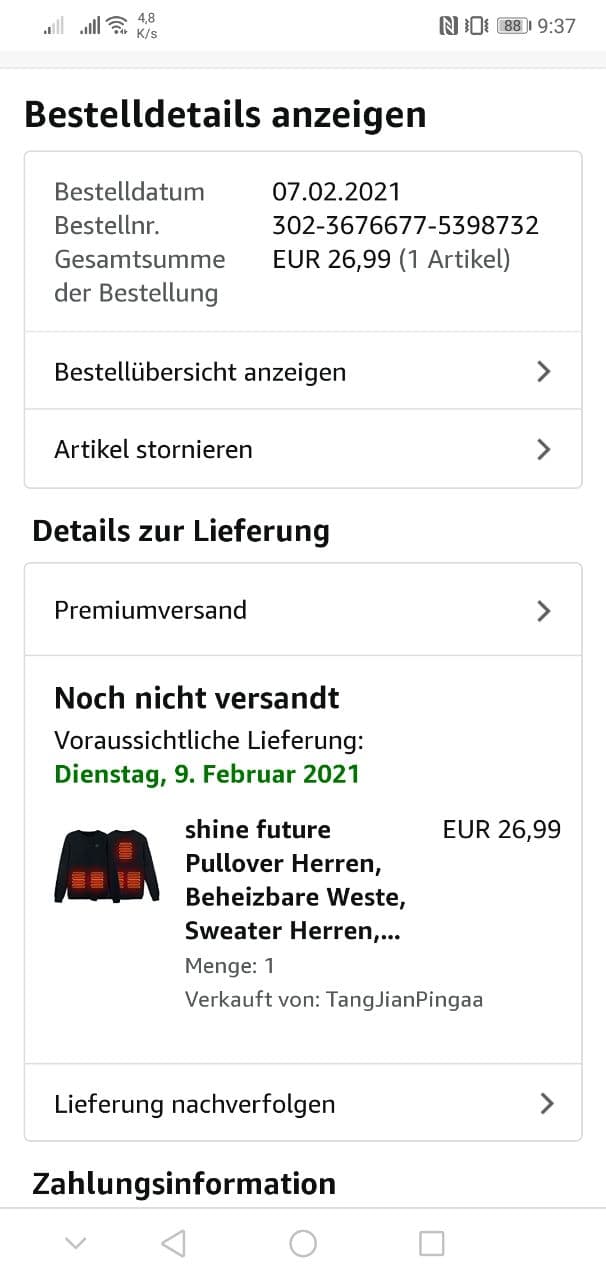Screen dimensions: 606x1280
Task: Select Artikel stornieren option
Action: pyautogui.click(x=153, y=450)
